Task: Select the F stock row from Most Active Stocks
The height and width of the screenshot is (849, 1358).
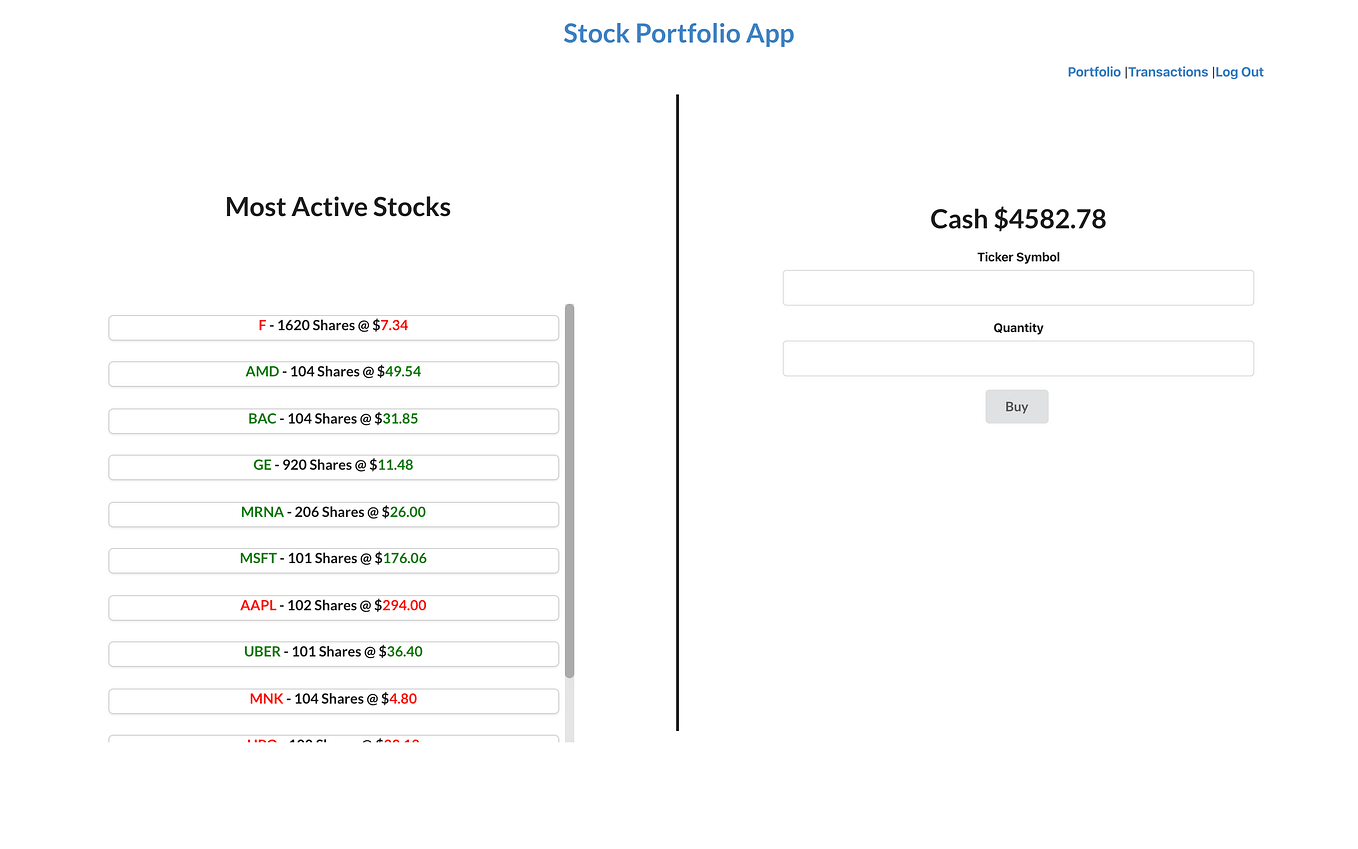Action: tap(333, 327)
